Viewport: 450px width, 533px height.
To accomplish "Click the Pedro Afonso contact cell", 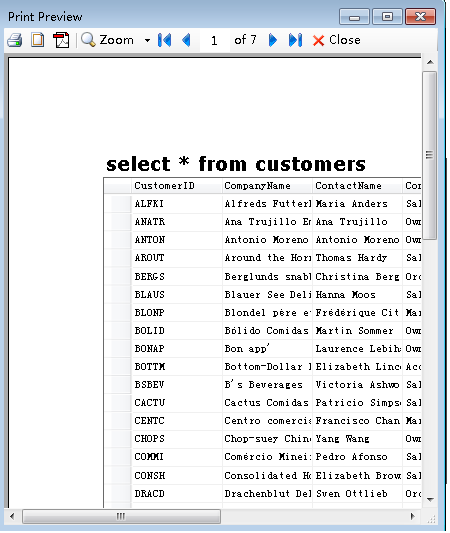I will [357, 457].
